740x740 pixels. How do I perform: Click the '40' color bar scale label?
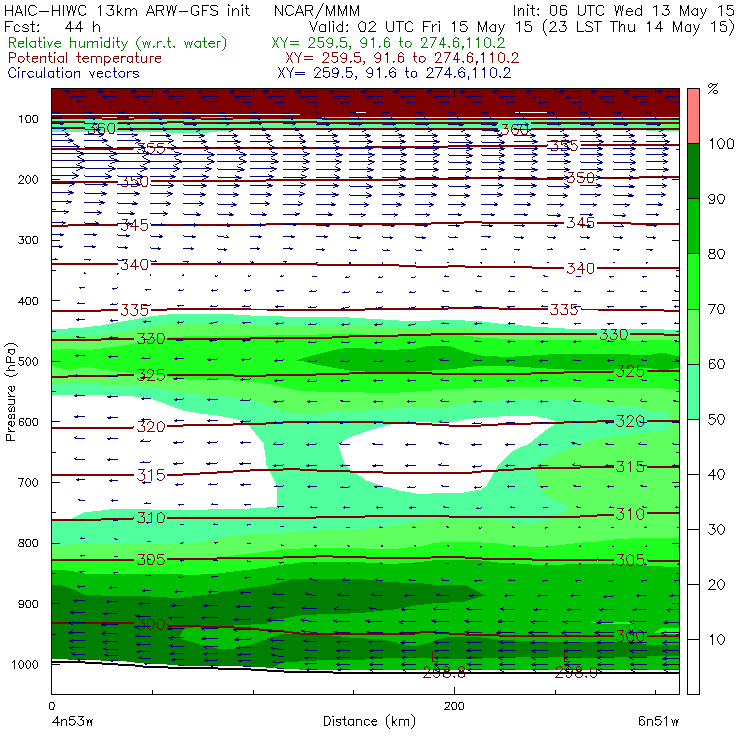pos(716,474)
